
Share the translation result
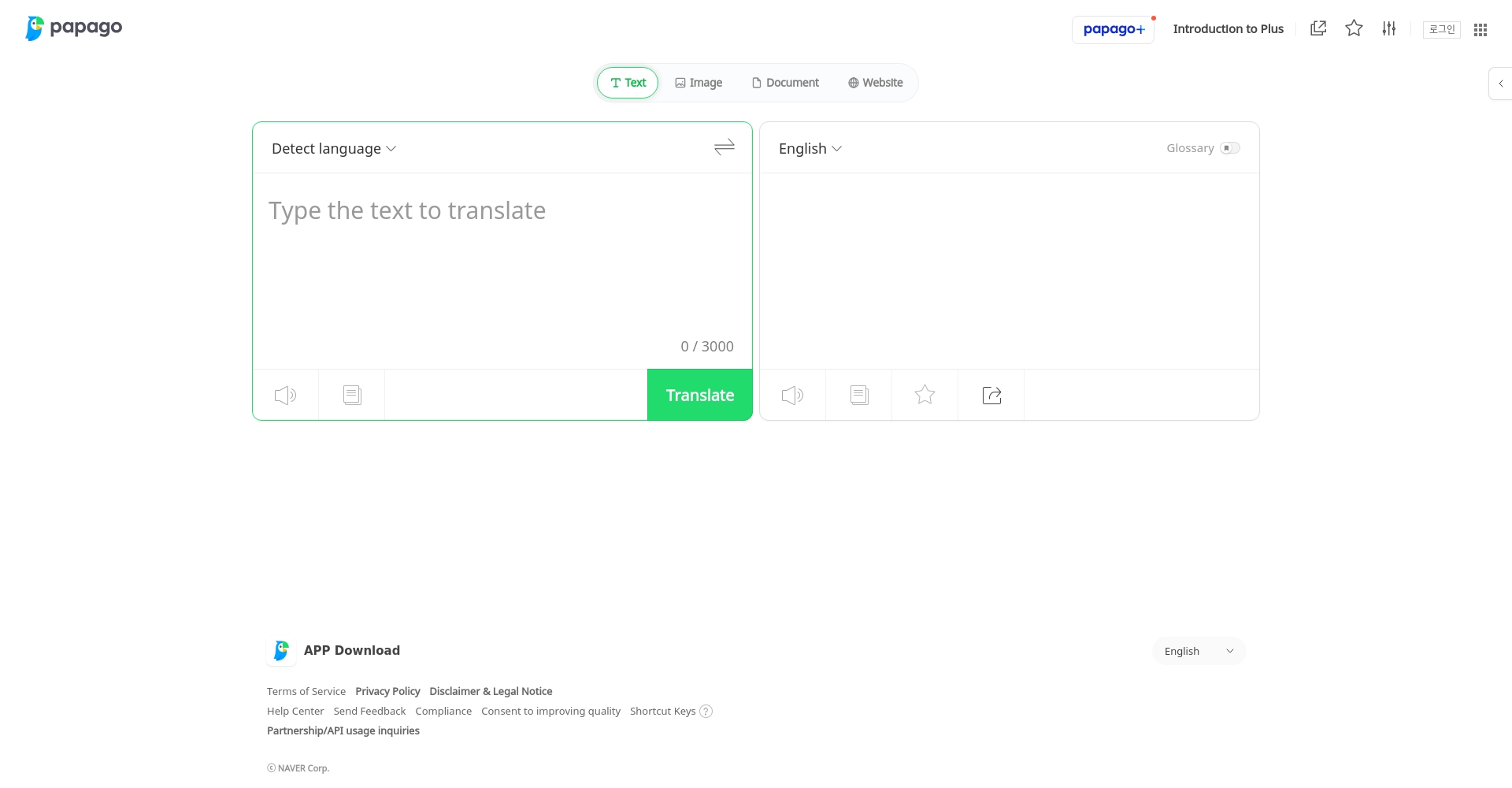(991, 395)
